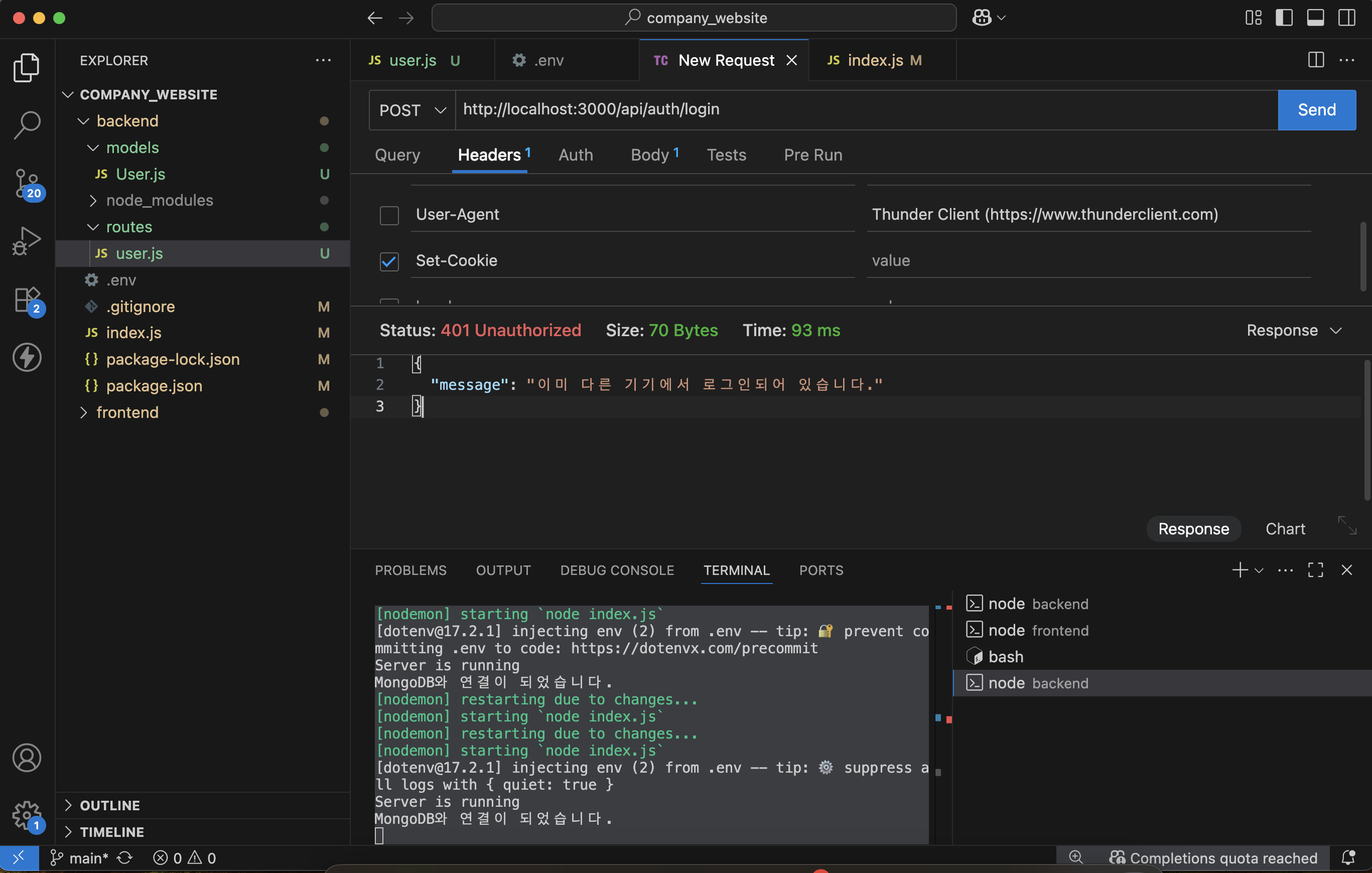Screen dimensions: 1372x873
Task: Open the Search view in activity bar
Action: point(26,125)
